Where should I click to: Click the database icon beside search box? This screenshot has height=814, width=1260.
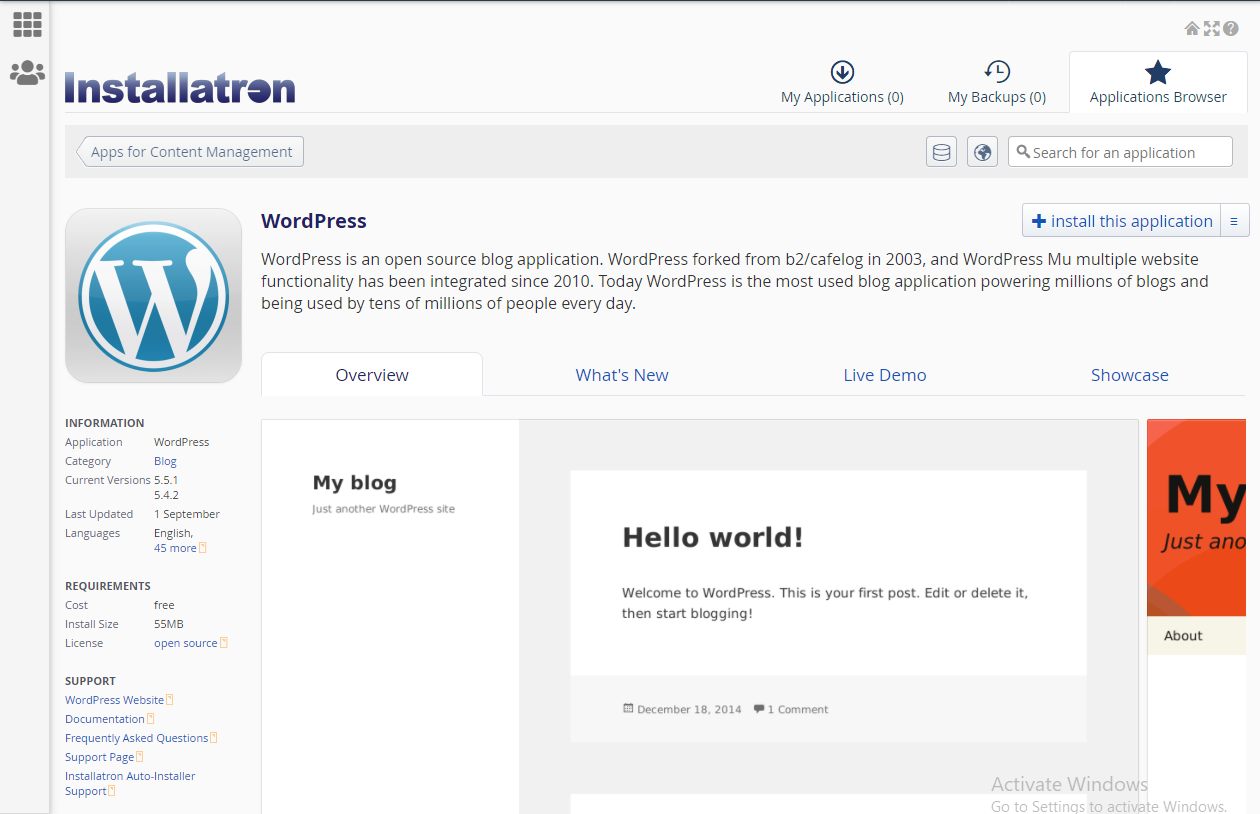pyautogui.click(x=941, y=152)
